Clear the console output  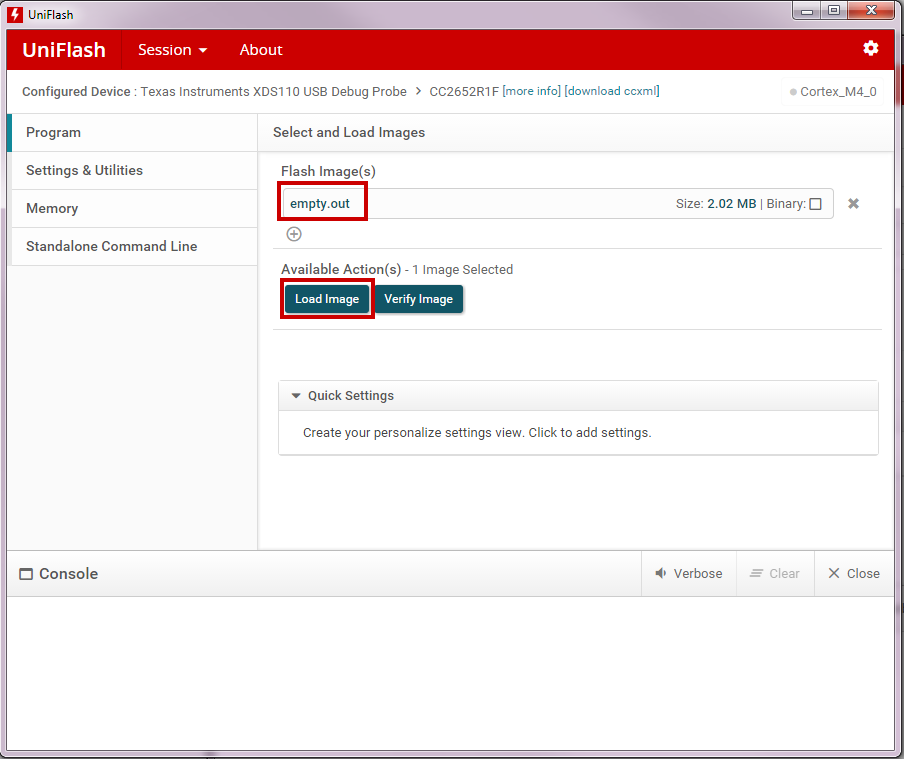pos(774,574)
